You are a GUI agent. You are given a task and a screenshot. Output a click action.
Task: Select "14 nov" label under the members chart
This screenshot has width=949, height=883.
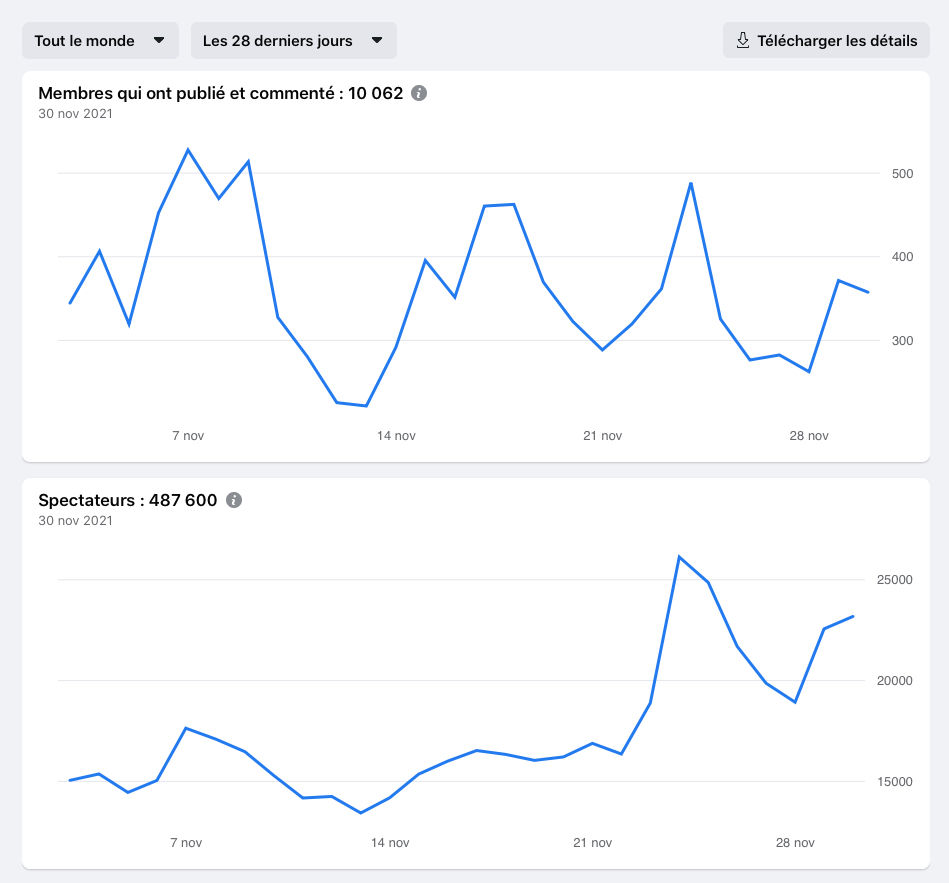[x=396, y=436]
